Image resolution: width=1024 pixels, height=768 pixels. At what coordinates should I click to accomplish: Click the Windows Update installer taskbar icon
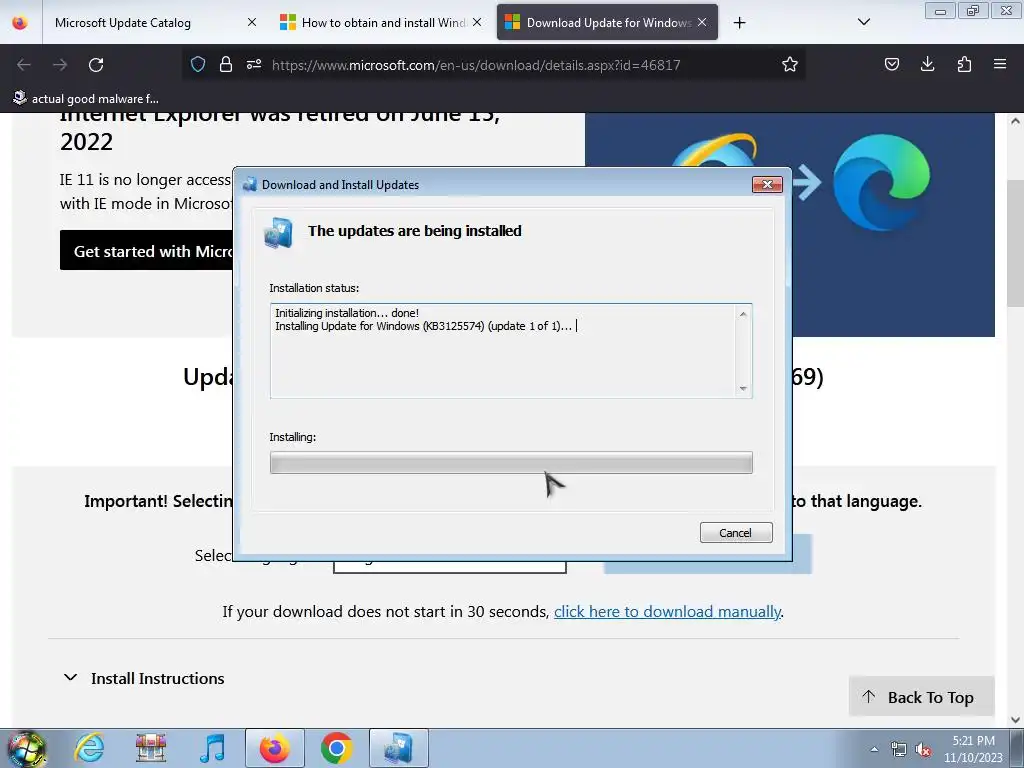click(399, 748)
